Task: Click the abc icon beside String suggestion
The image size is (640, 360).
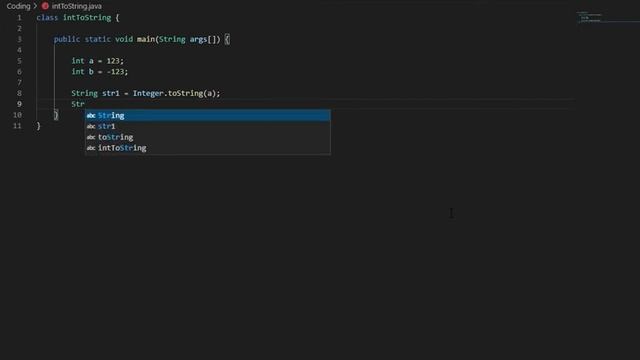Action: coord(91,116)
